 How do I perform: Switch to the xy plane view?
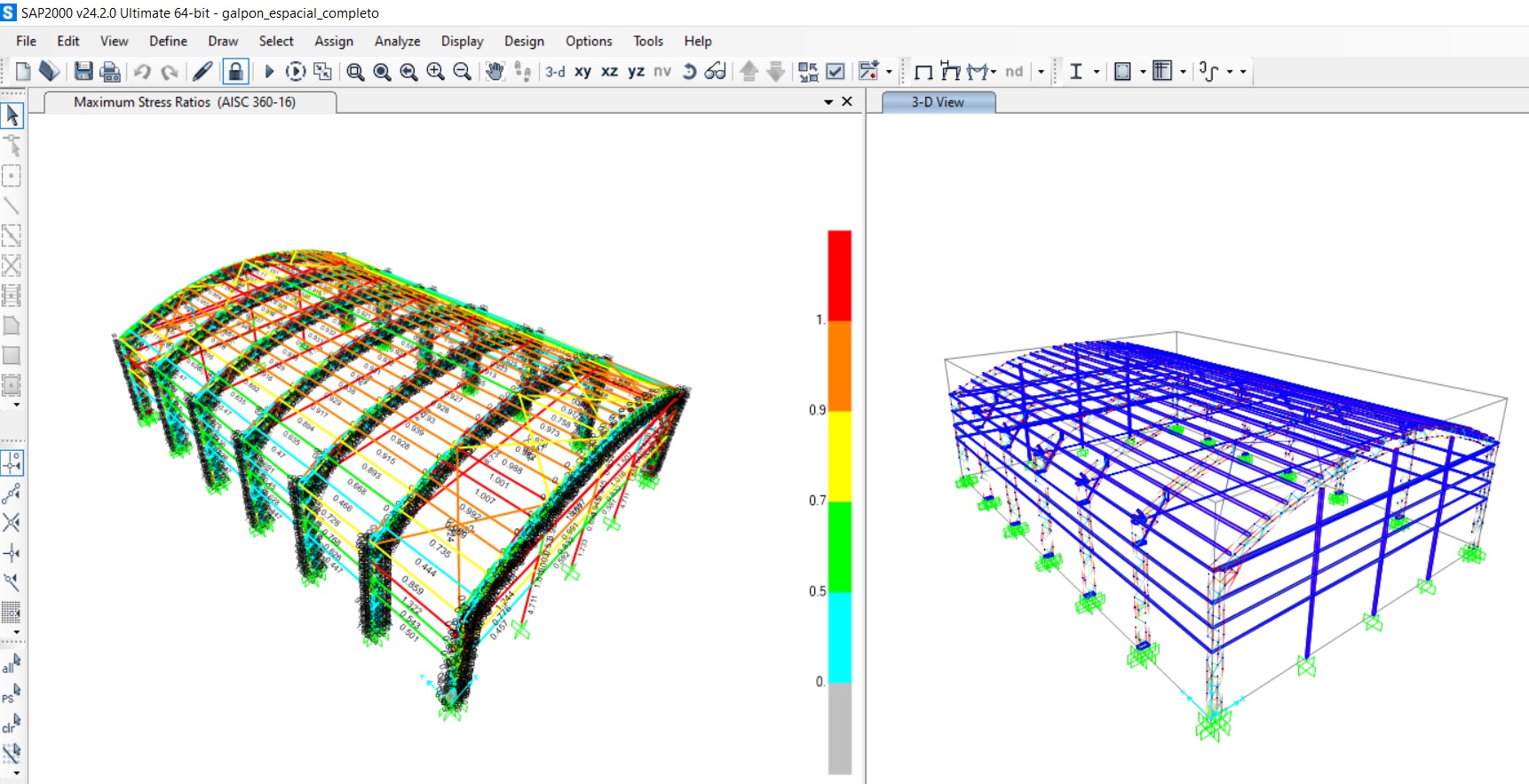tap(582, 71)
